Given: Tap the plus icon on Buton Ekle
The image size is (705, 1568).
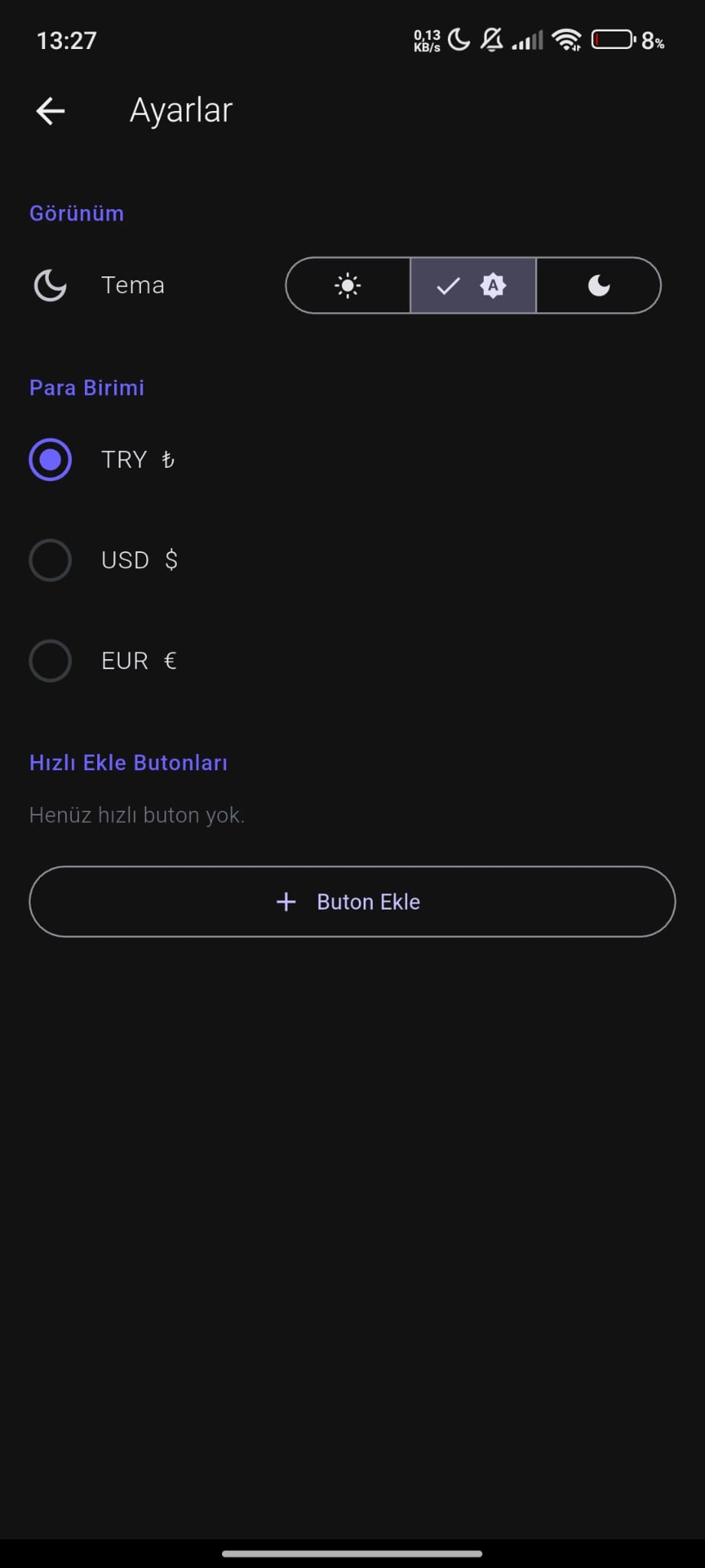Looking at the screenshot, I should [286, 902].
